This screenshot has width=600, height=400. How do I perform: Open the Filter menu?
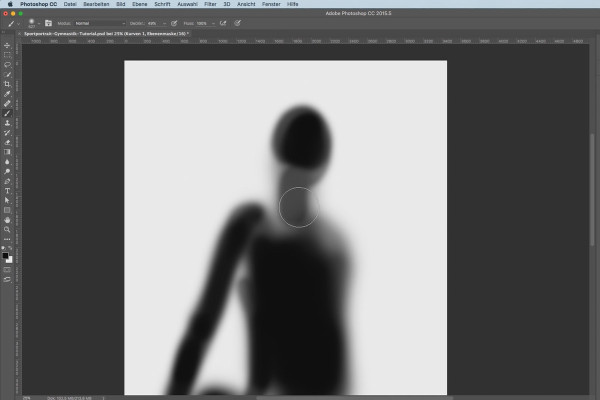[210, 4]
